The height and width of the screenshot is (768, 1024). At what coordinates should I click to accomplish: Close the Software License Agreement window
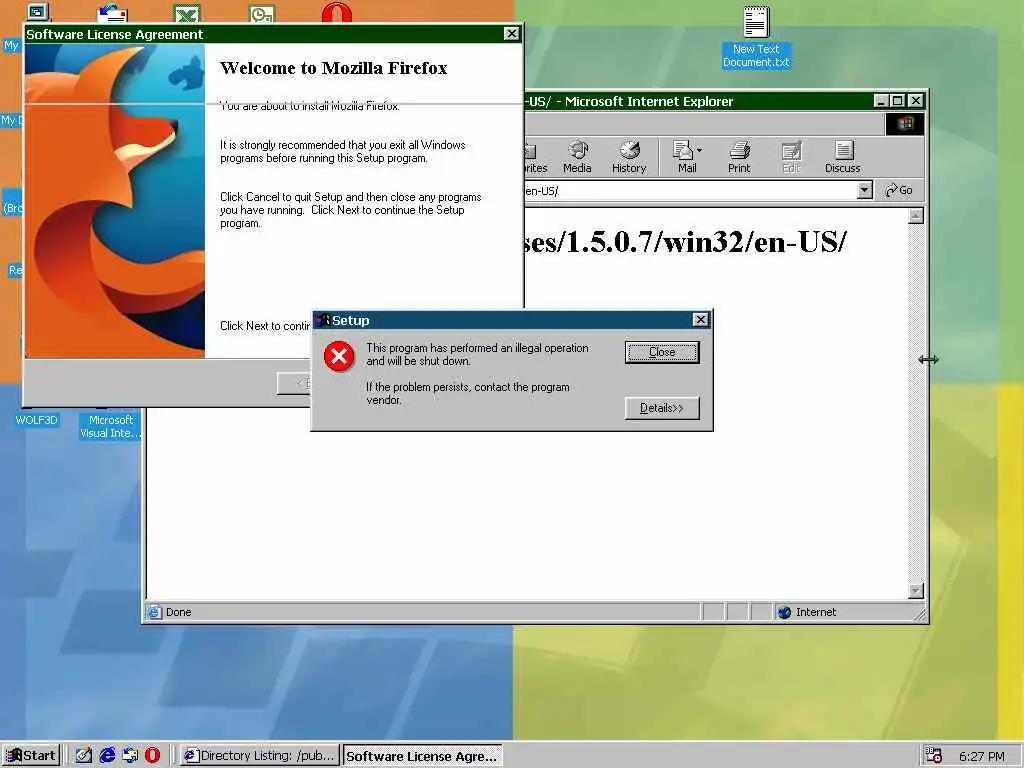(511, 34)
